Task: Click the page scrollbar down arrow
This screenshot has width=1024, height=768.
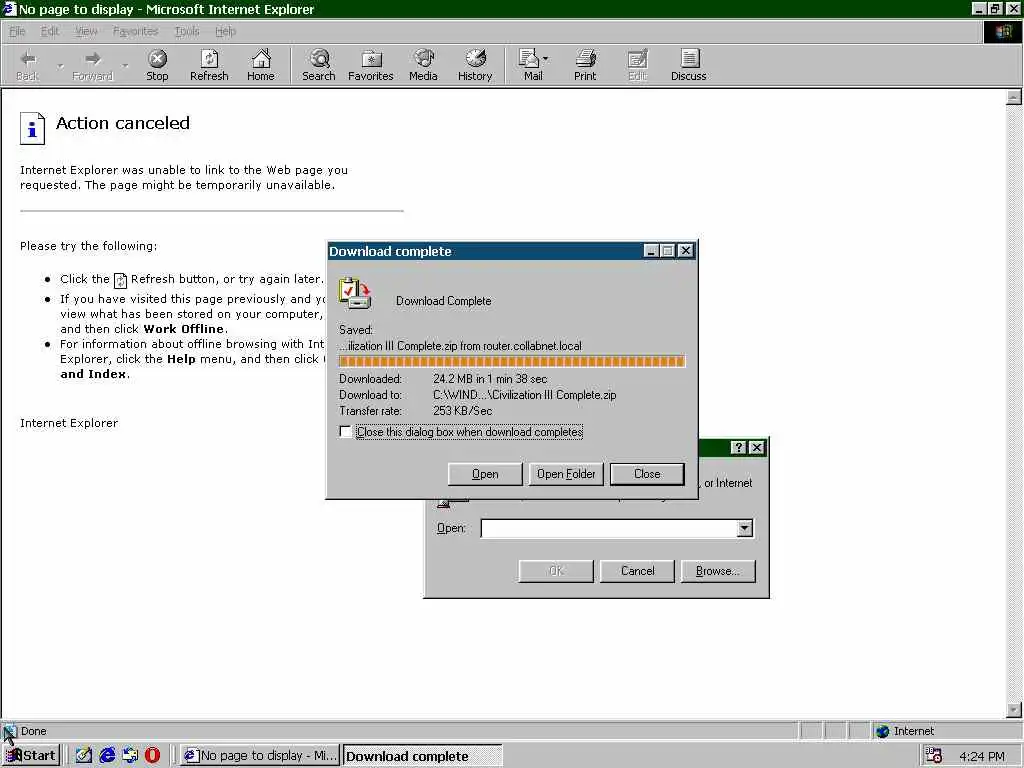Action: coord(1014,709)
